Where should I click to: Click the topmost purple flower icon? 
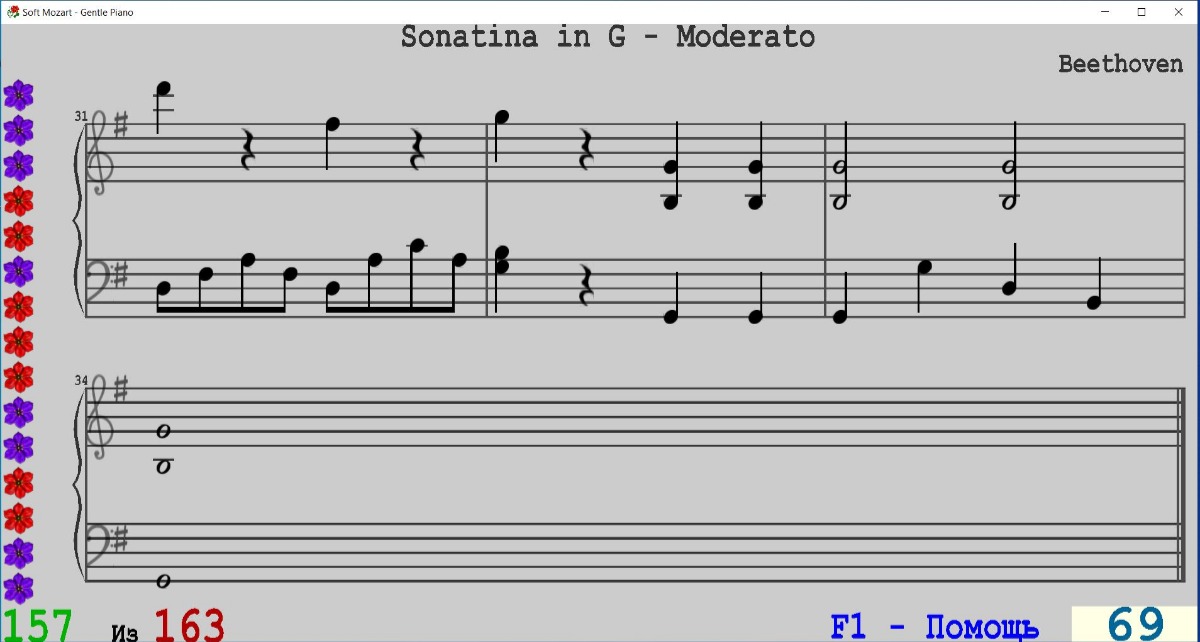pos(18,96)
